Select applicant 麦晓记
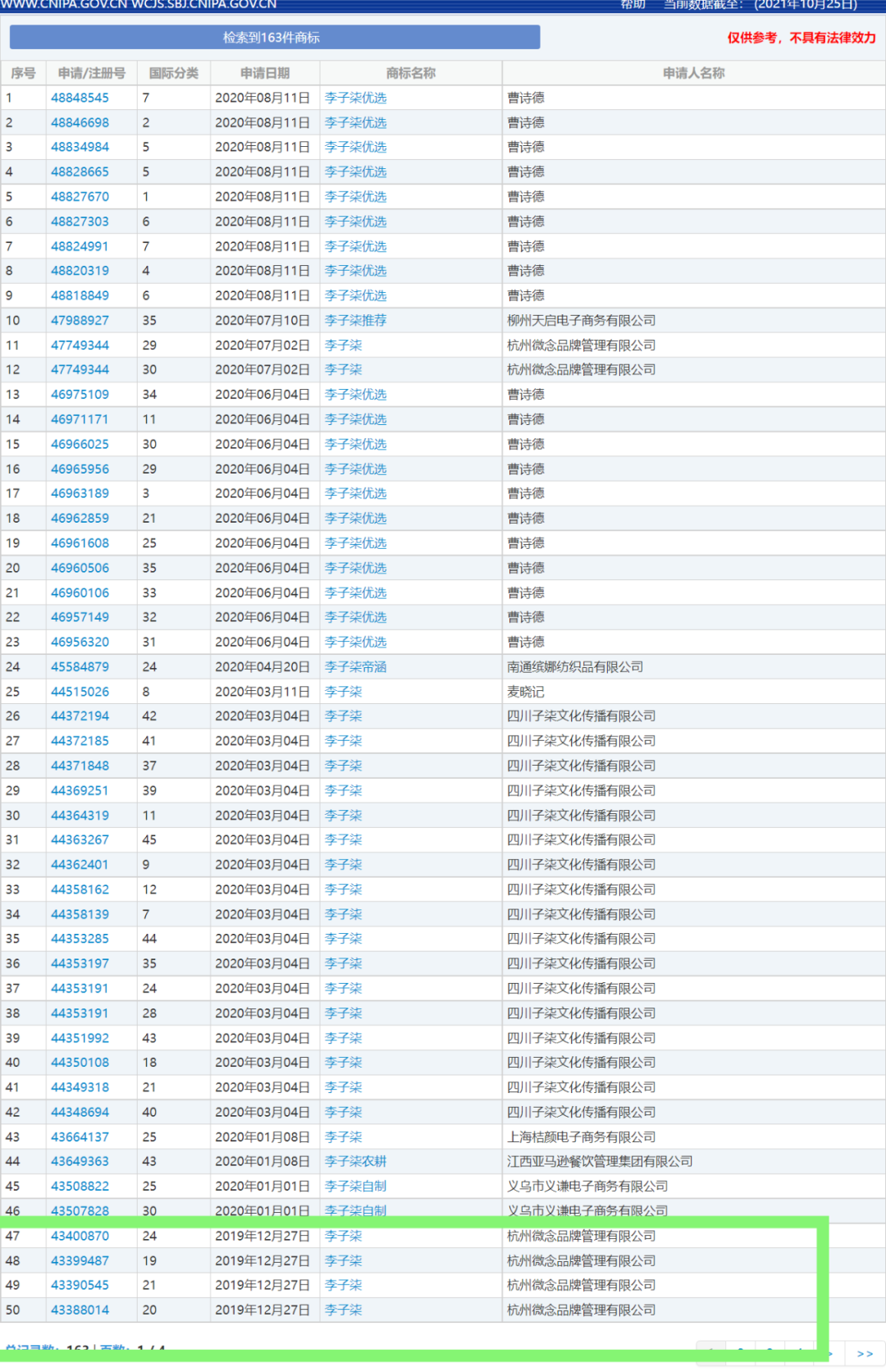This screenshot has width=886, height=1372. pos(526,692)
